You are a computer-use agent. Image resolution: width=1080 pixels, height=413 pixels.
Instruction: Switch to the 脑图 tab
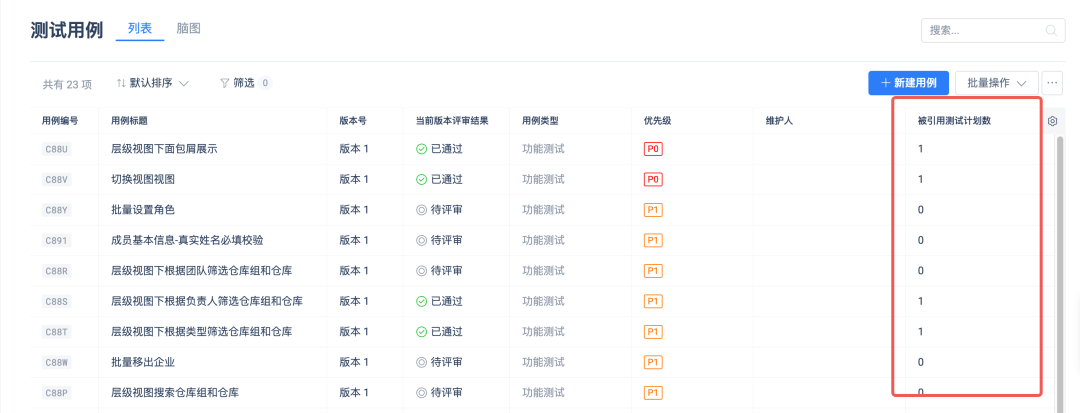pos(188,29)
